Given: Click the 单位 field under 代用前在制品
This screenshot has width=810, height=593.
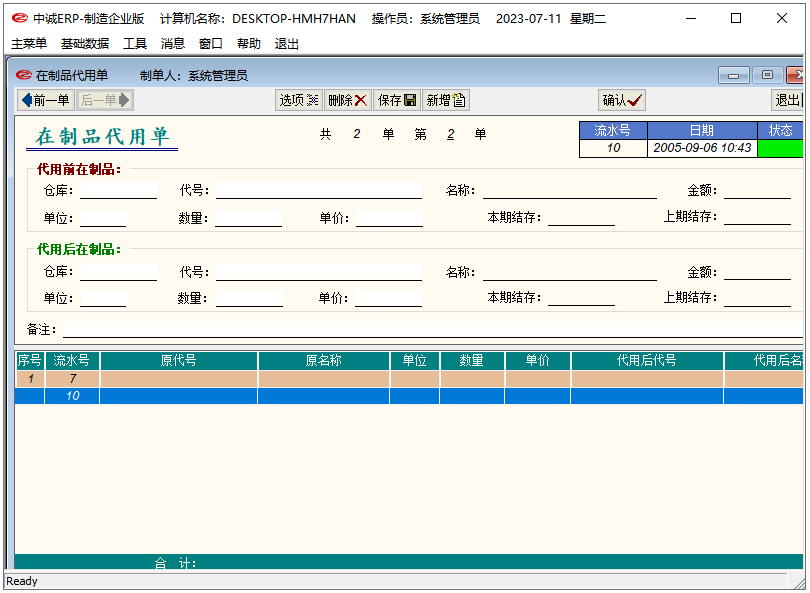Looking at the screenshot, I should (x=103, y=218).
